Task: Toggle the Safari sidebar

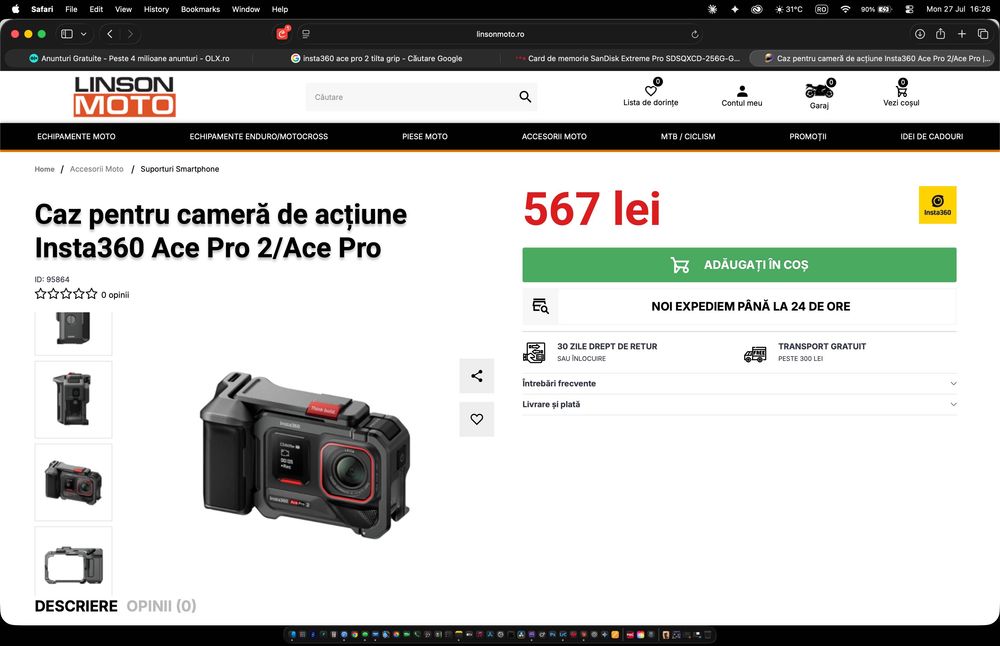Action: click(x=66, y=34)
